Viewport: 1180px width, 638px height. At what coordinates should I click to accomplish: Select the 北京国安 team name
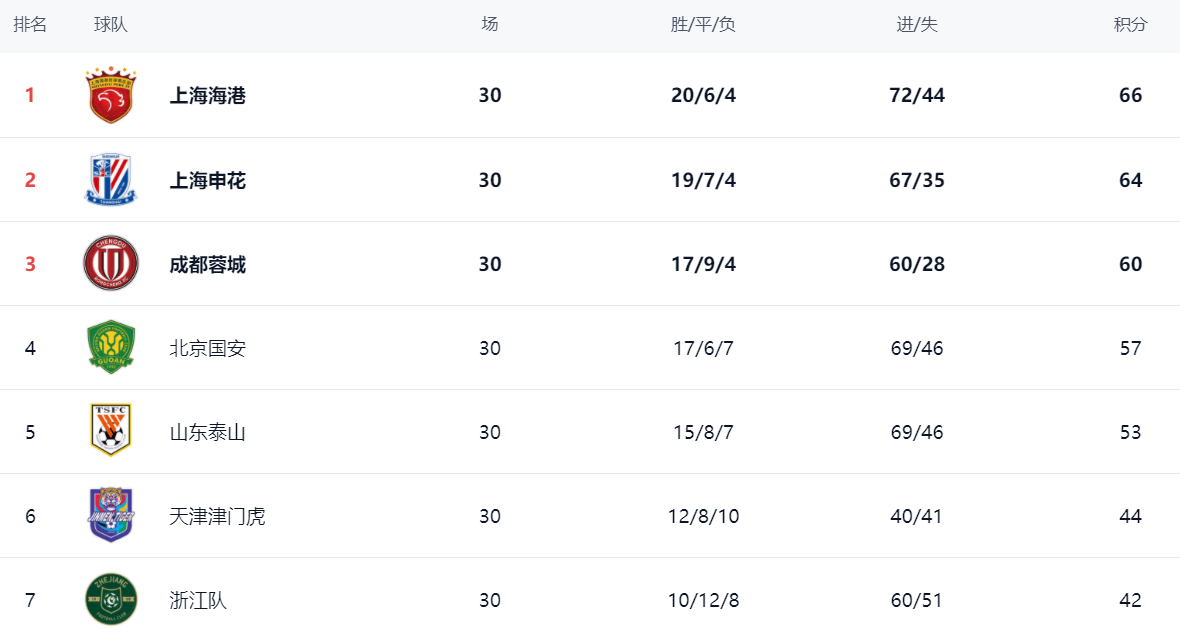tap(208, 348)
